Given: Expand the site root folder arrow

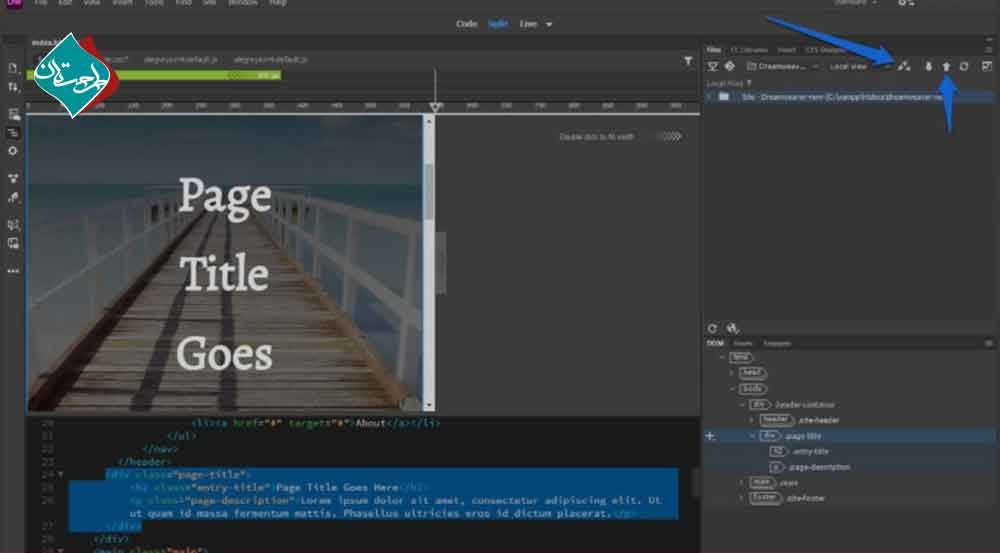Looking at the screenshot, I should point(709,97).
